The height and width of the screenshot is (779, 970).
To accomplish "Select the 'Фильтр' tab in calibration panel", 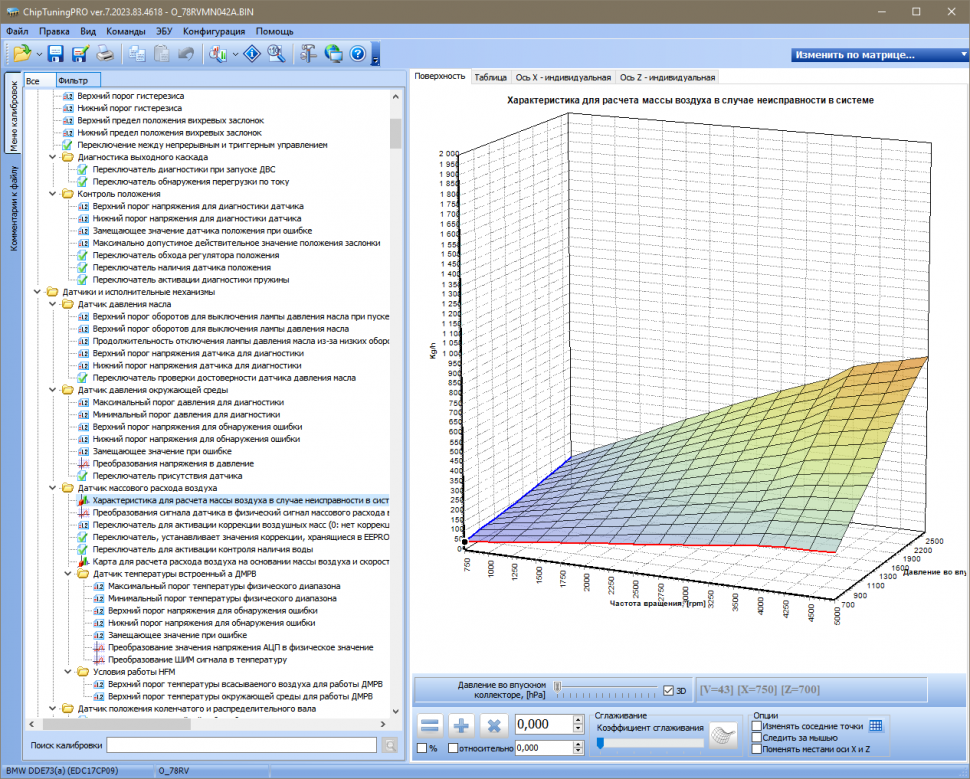I will [73, 79].
